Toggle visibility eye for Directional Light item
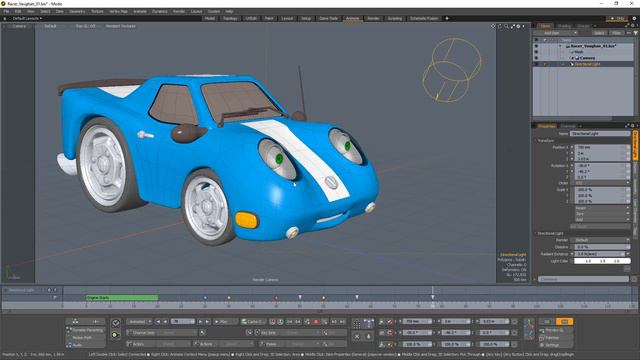Viewport: 640px width, 360px height. pos(536,64)
